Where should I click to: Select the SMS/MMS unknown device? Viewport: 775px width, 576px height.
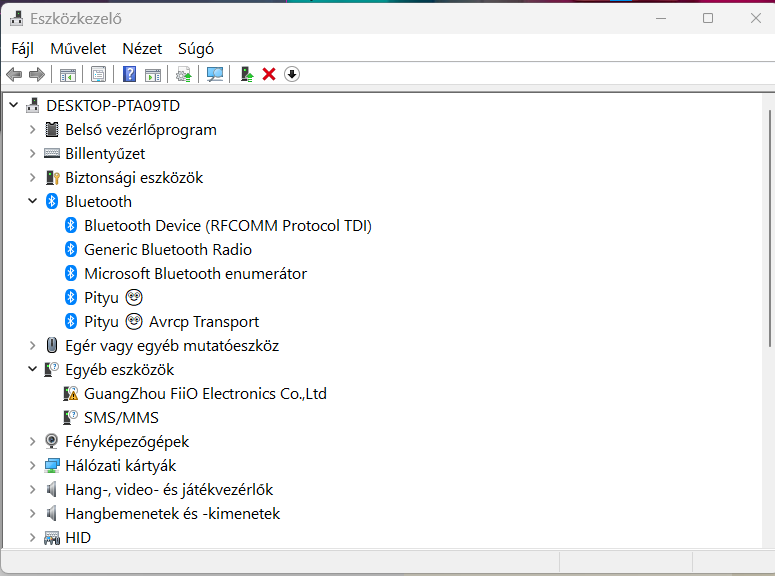pos(122,418)
